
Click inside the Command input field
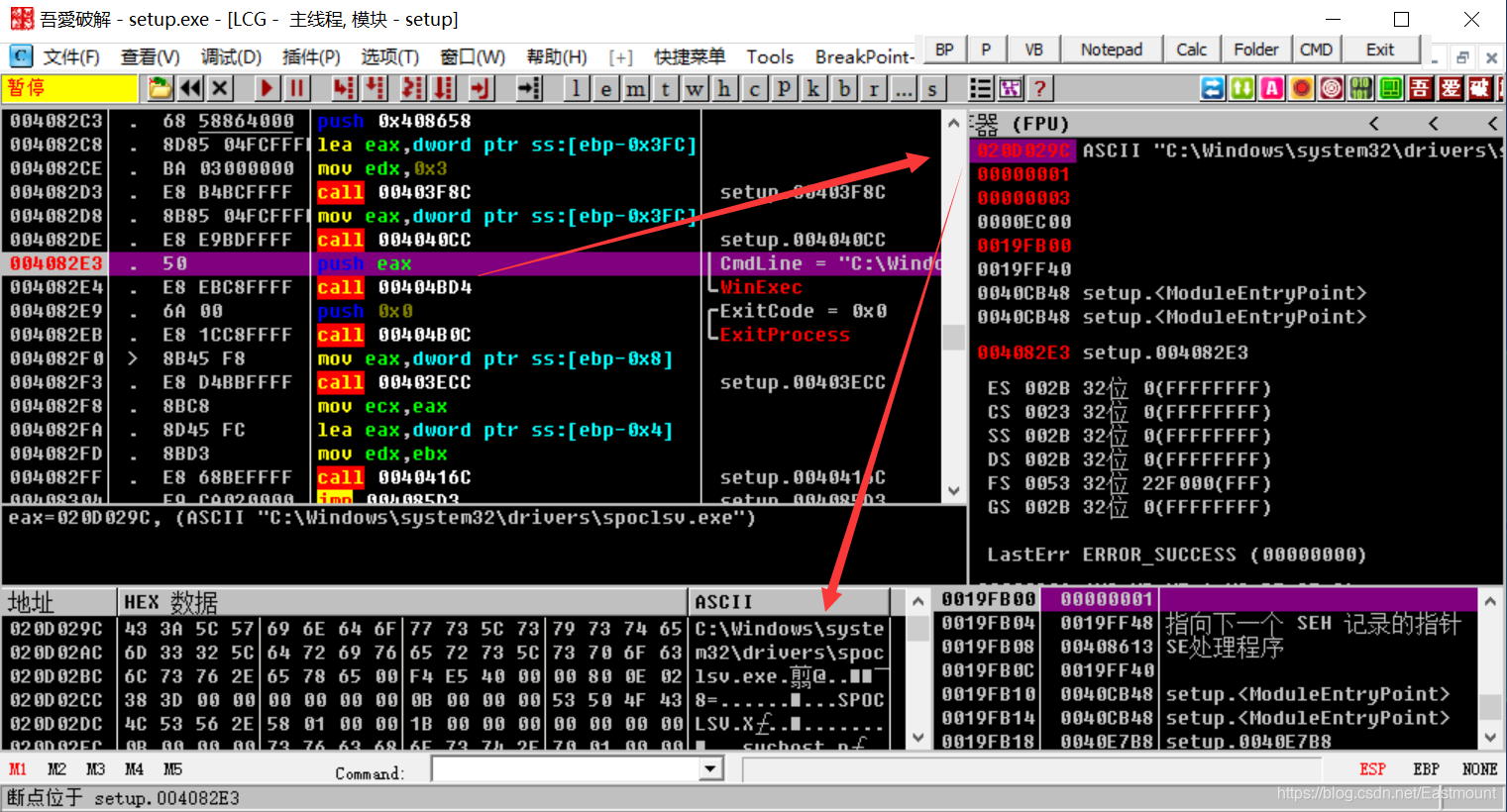566,769
